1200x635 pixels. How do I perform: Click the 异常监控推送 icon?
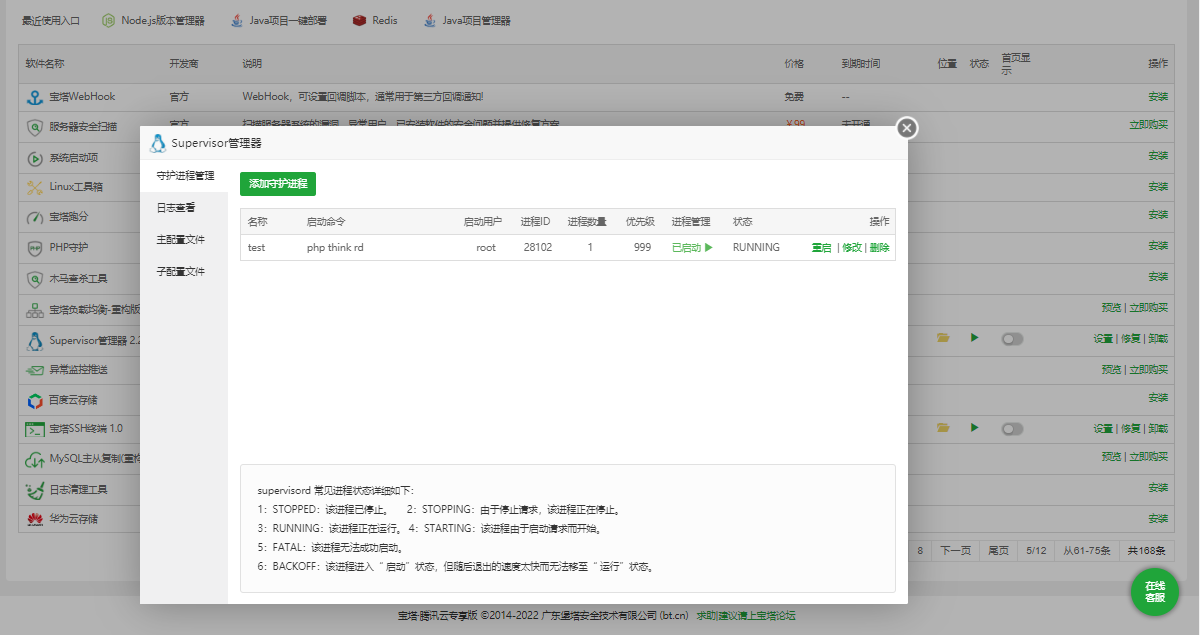pyautogui.click(x=34, y=369)
